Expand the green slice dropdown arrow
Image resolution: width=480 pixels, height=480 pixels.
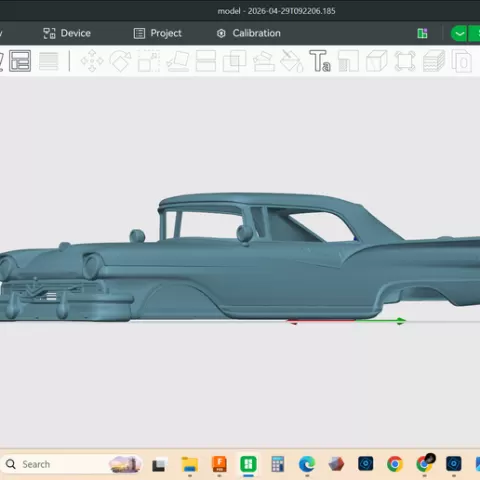[x=459, y=33]
